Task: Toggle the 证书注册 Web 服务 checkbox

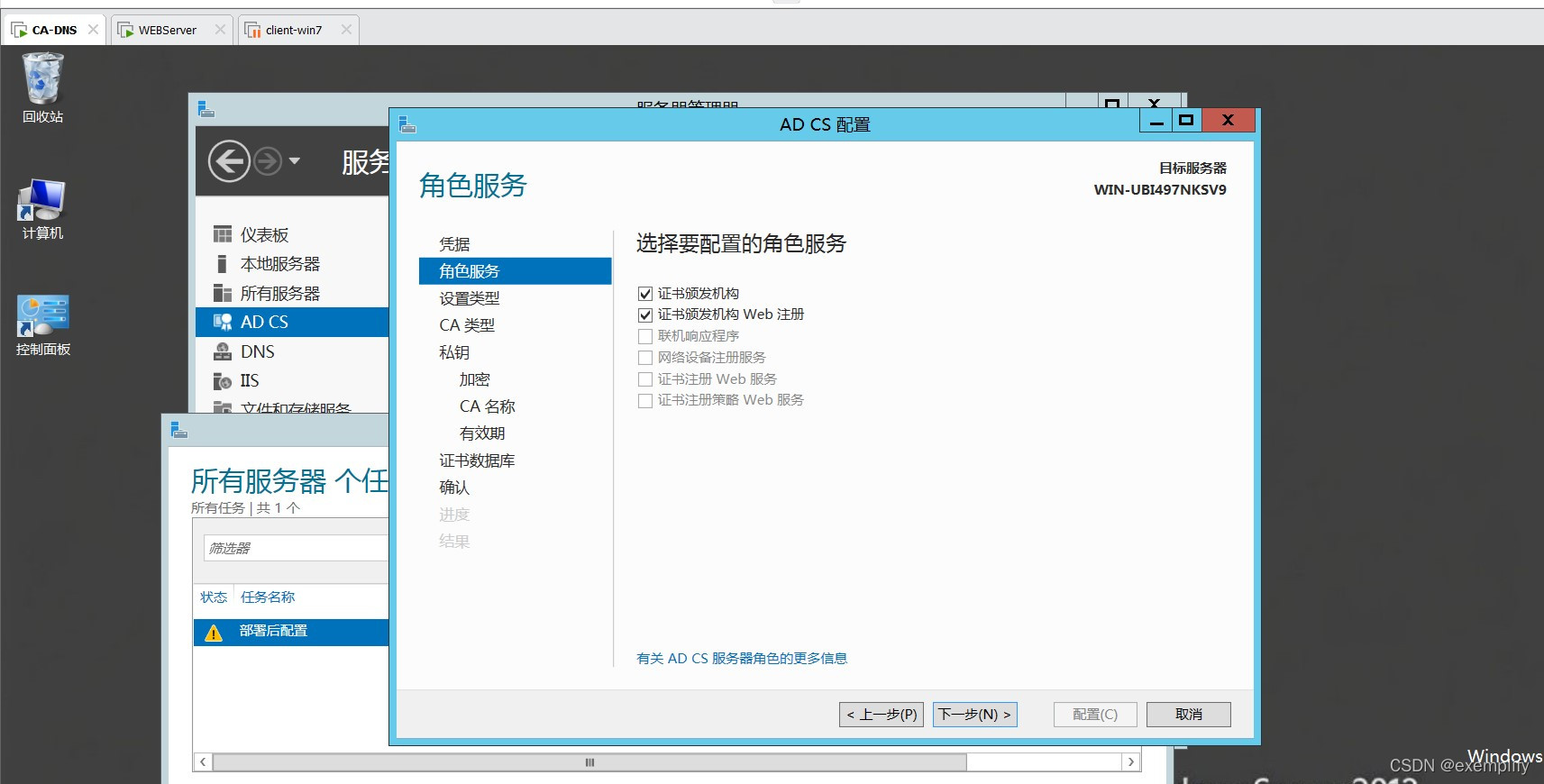Action: click(644, 379)
